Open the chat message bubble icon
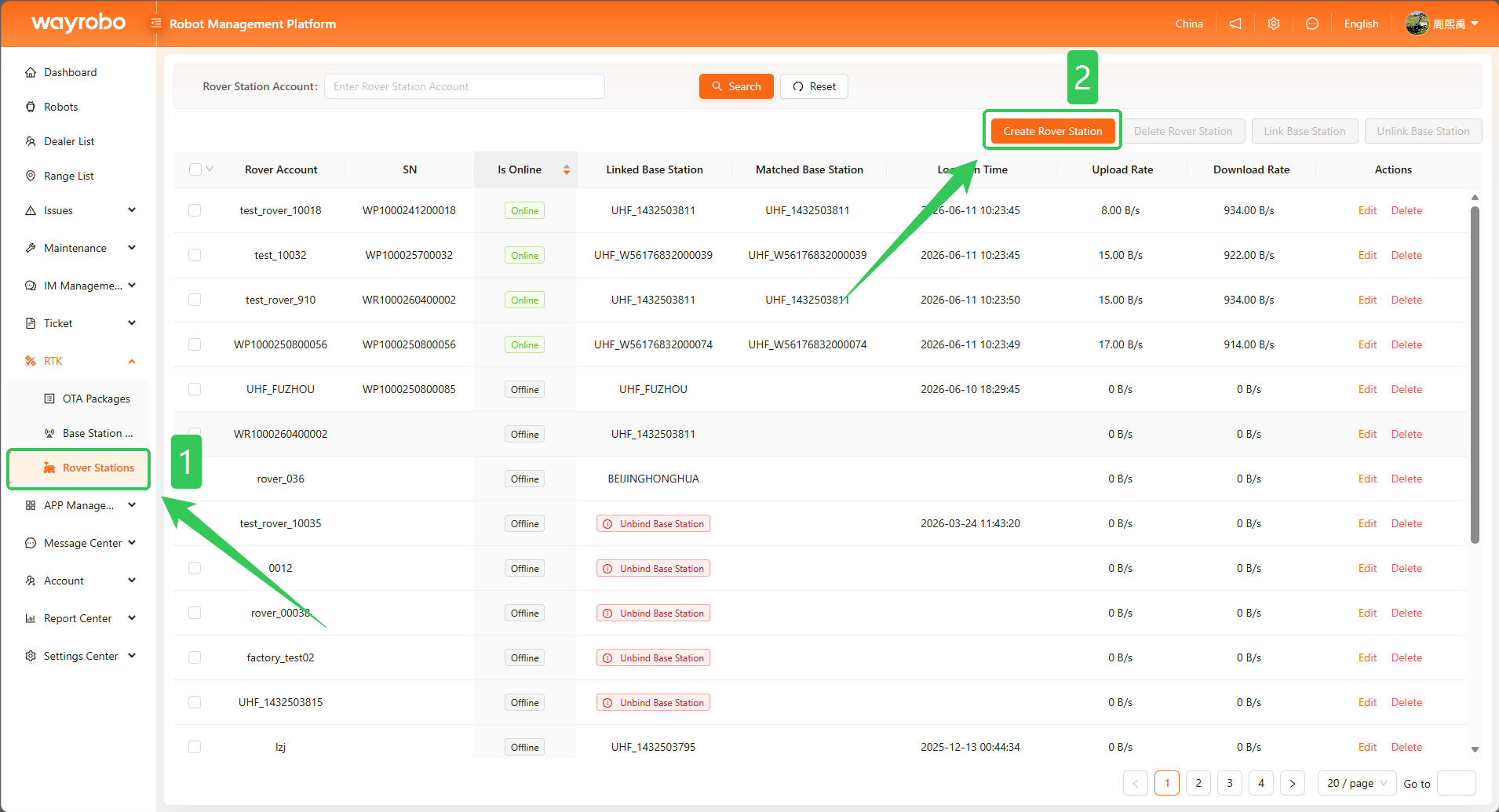 click(1312, 24)
